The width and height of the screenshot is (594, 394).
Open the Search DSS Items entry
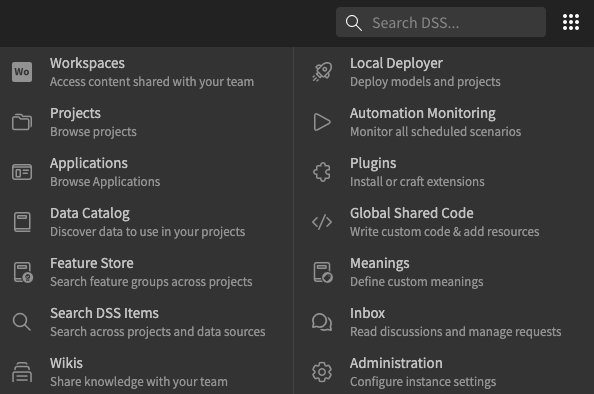pyautogui.click(x=105, y=313)
